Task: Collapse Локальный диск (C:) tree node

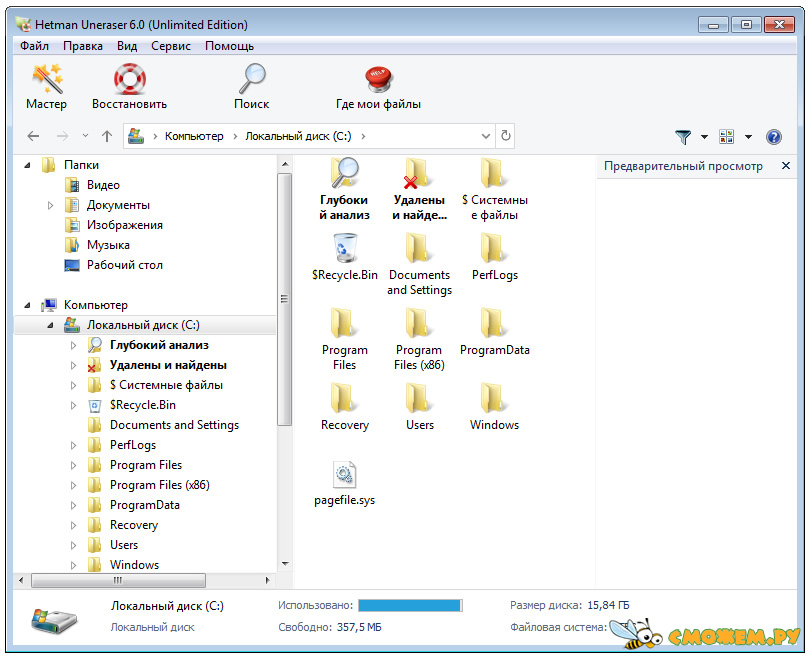Action: (x=50, y=325)
